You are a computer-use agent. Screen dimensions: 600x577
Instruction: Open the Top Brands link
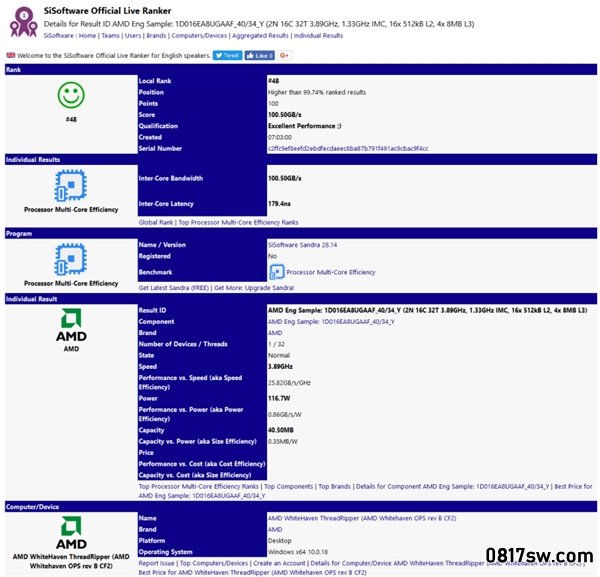tap(334, 486)
